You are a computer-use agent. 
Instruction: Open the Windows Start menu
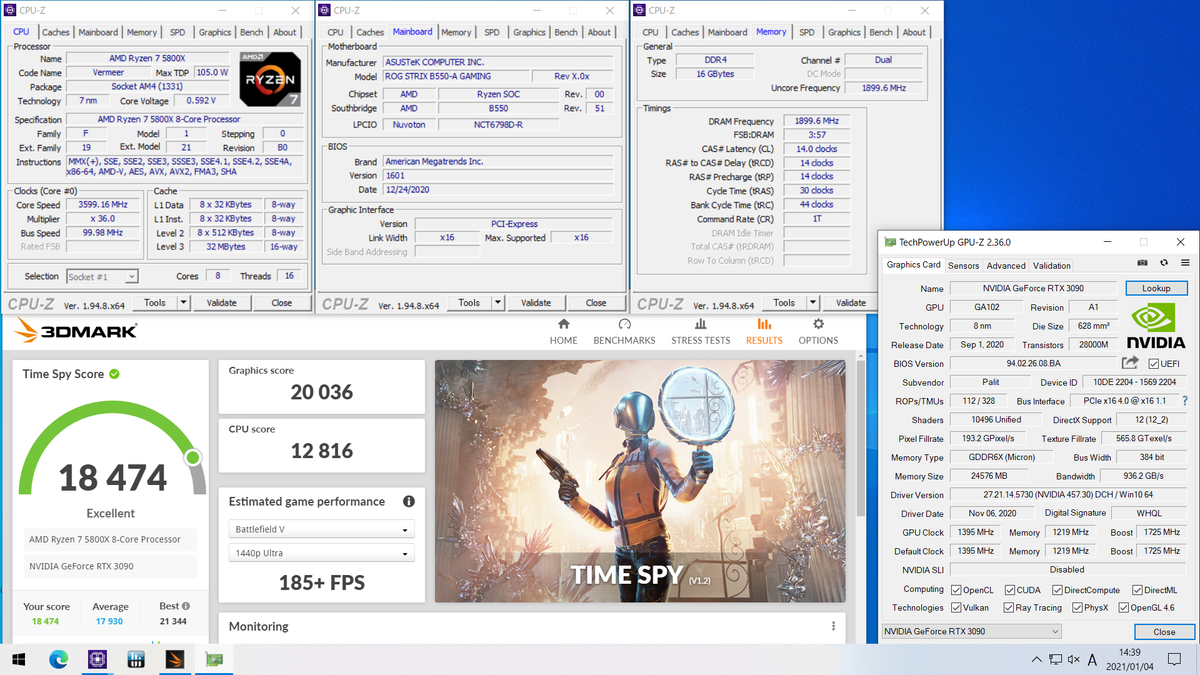(x=19, y=659)
